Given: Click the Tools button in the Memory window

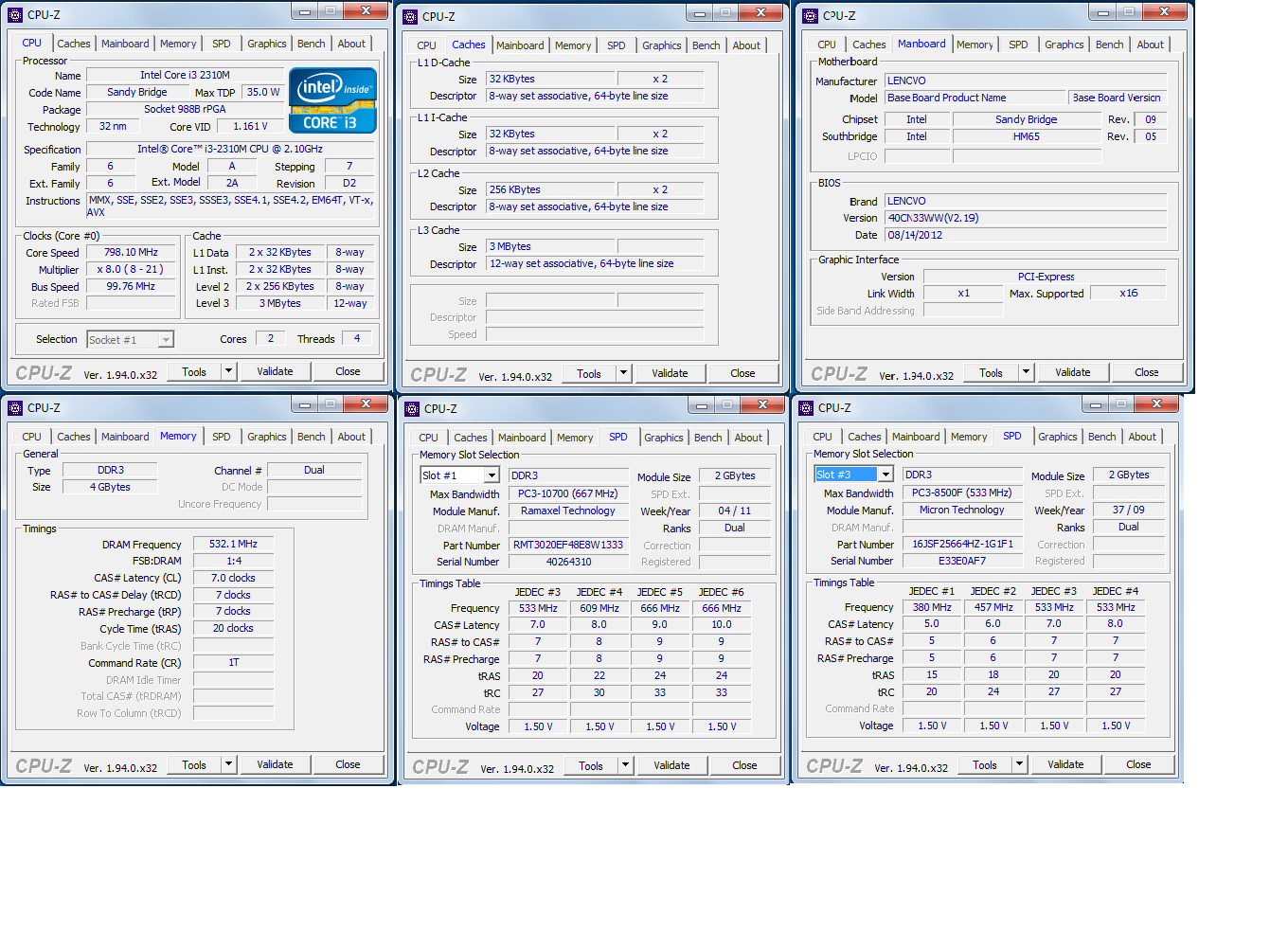Looking at the screenshot, I should coord(194,764).
